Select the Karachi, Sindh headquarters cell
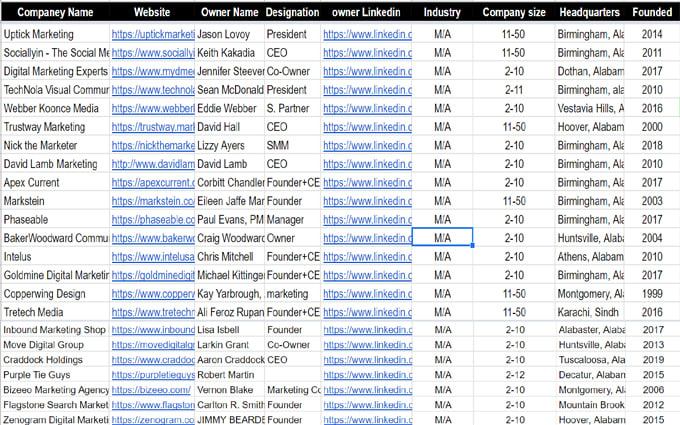 point(589,313)
